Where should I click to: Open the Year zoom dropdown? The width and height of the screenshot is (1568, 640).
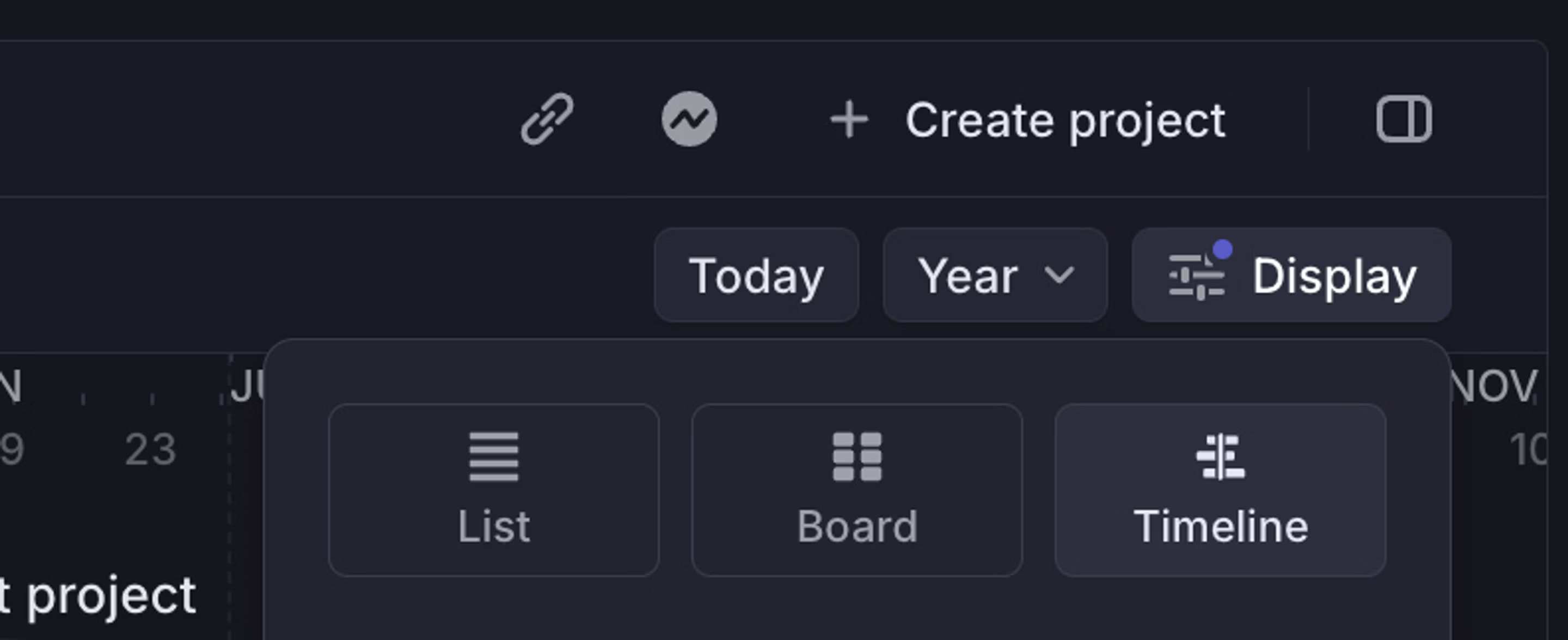pyautogui.click(x=995, y=275)
